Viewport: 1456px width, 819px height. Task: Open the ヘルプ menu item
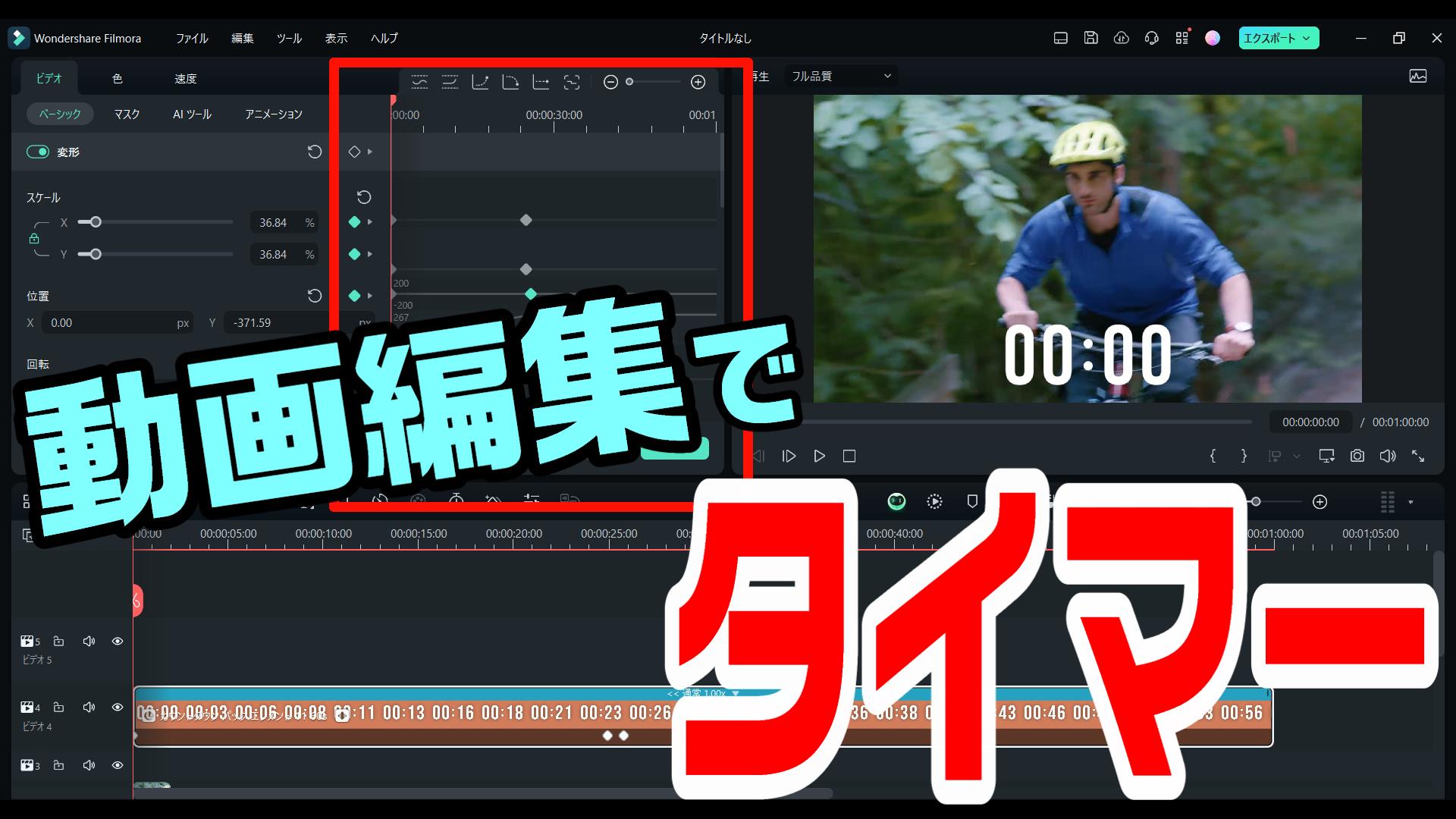click(x=384, y=38)
